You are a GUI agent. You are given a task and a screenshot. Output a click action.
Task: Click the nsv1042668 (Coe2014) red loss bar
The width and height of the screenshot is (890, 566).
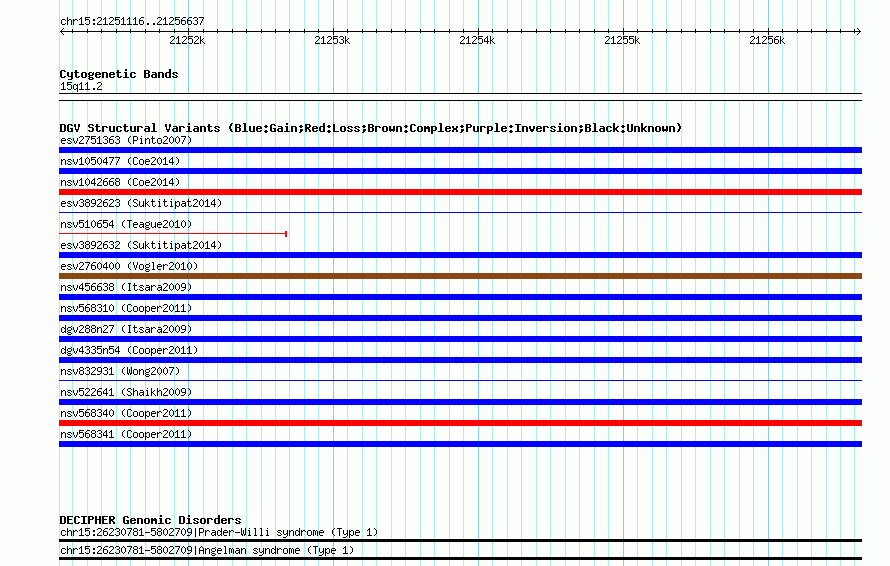click(x=460, y=192)
